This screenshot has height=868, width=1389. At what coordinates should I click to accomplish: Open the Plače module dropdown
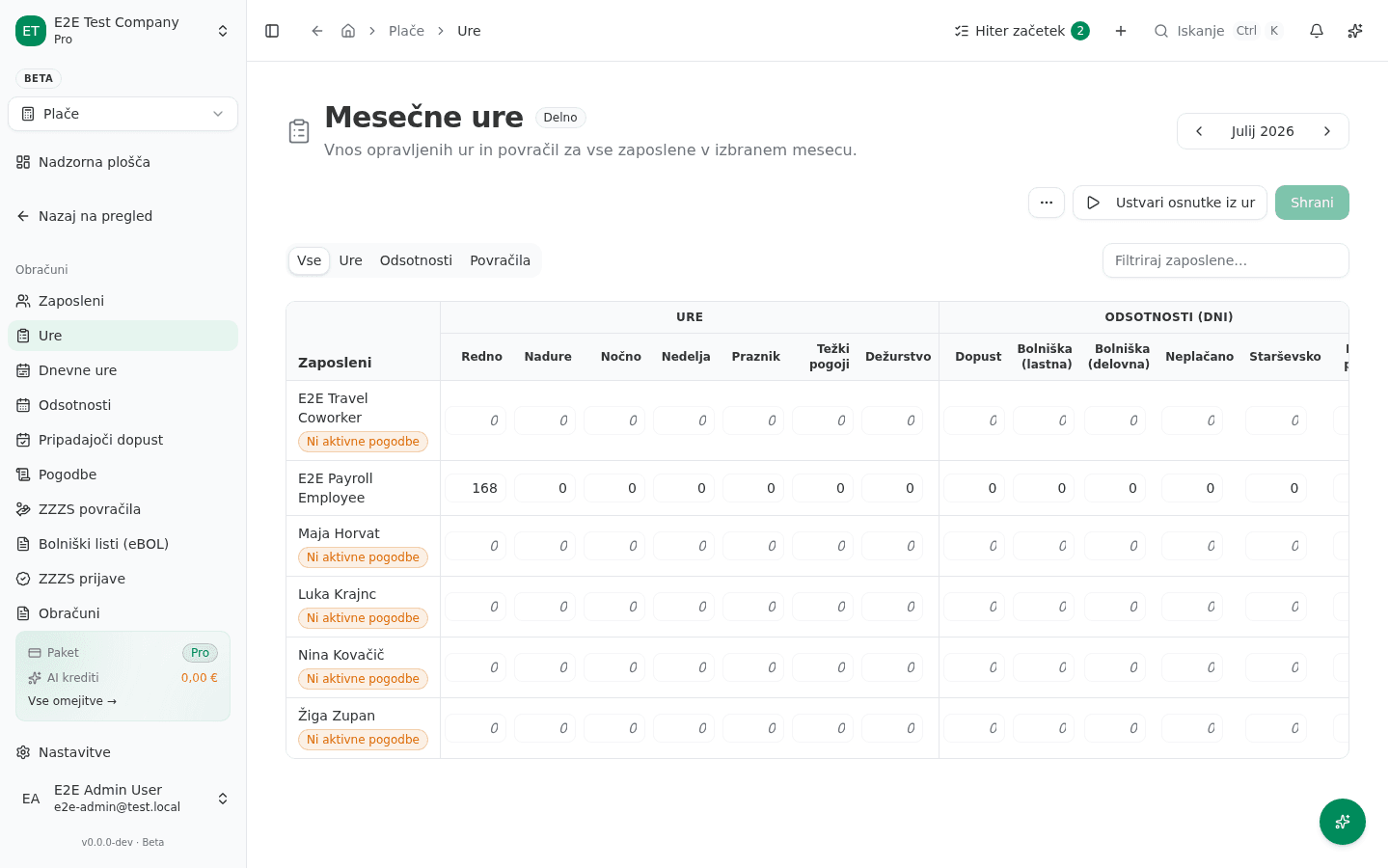pyautogui.click(x=123, y=114)
